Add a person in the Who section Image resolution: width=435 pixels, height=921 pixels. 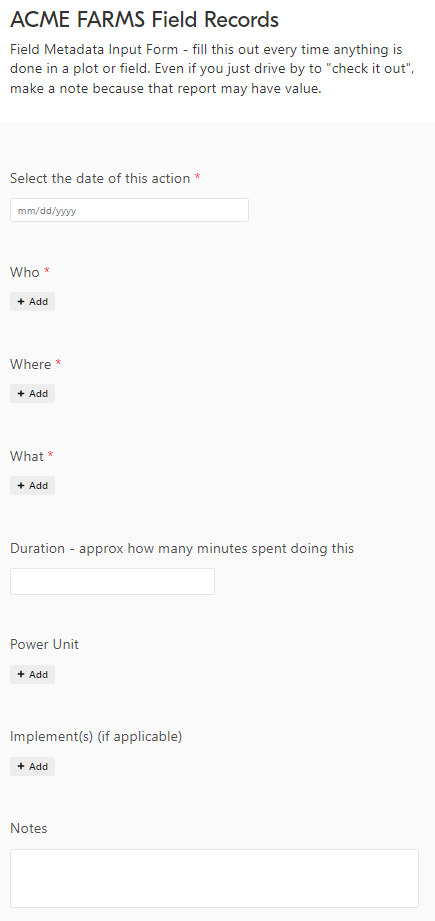32,301
